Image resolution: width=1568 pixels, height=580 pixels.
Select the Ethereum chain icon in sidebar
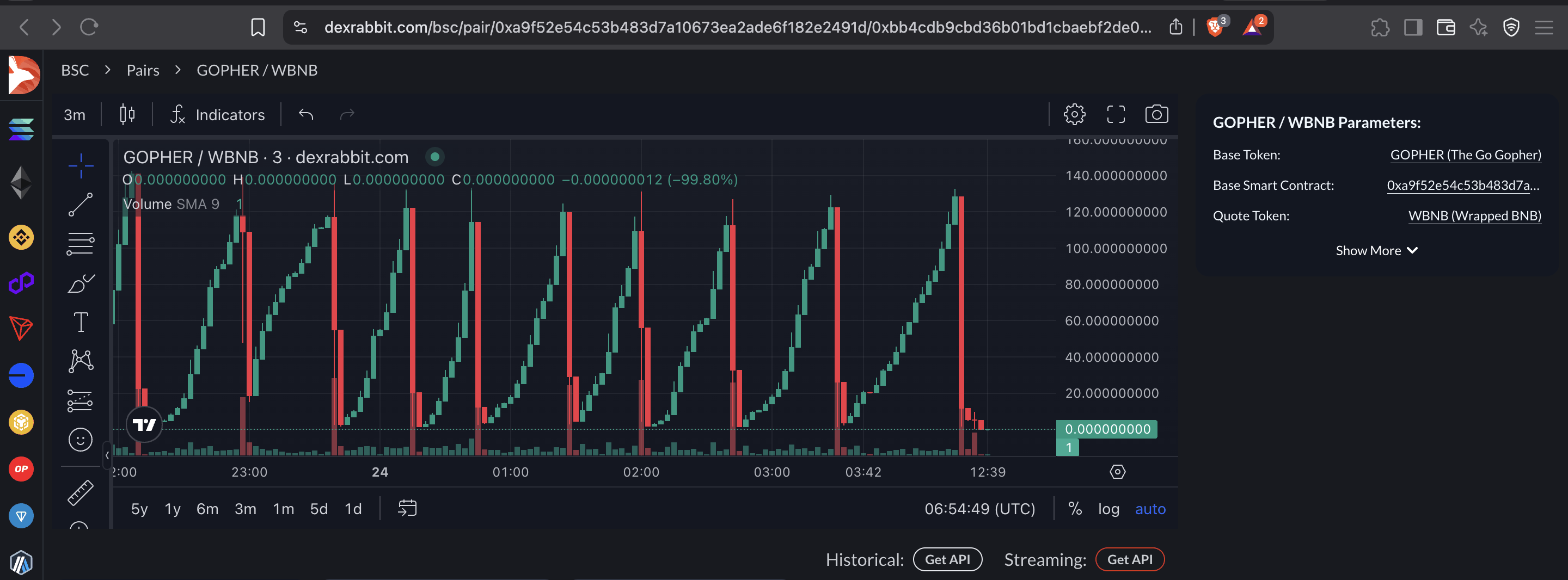tap(21, 183)
